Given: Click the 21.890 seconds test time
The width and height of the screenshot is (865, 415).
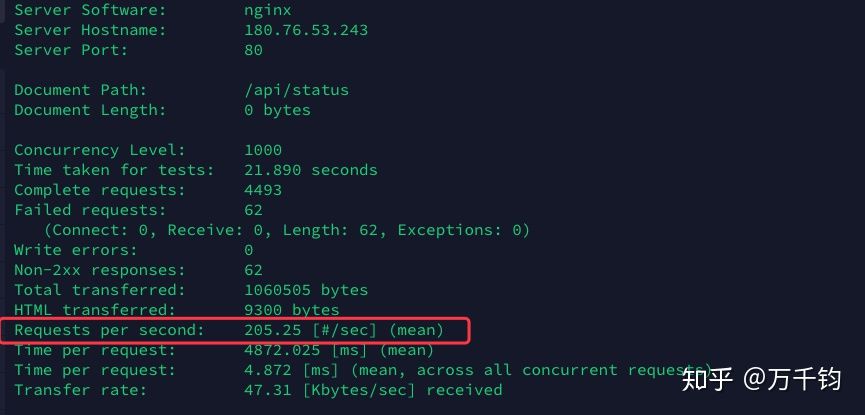Looking at the screenshot, I should (x=310, y=170).
